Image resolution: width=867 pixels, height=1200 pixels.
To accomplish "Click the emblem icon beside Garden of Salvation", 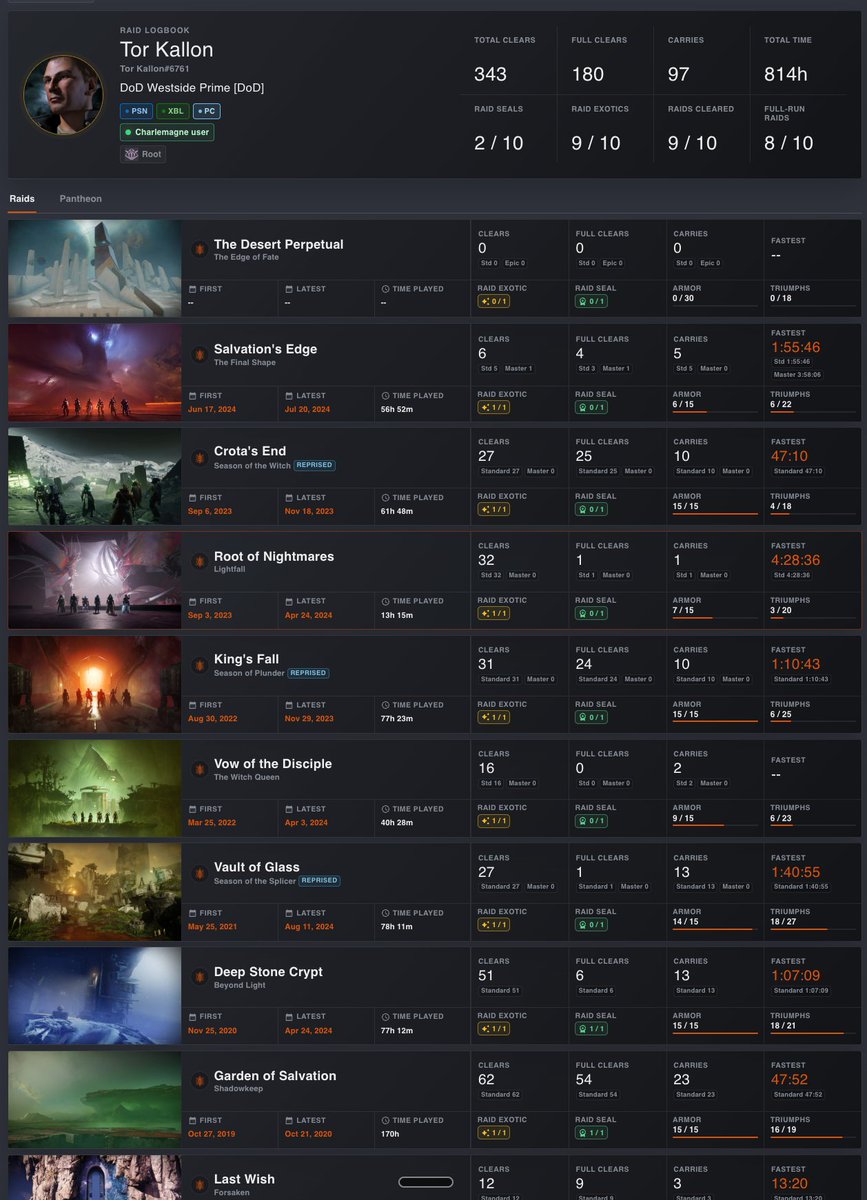I will [x=199, y=1081].
